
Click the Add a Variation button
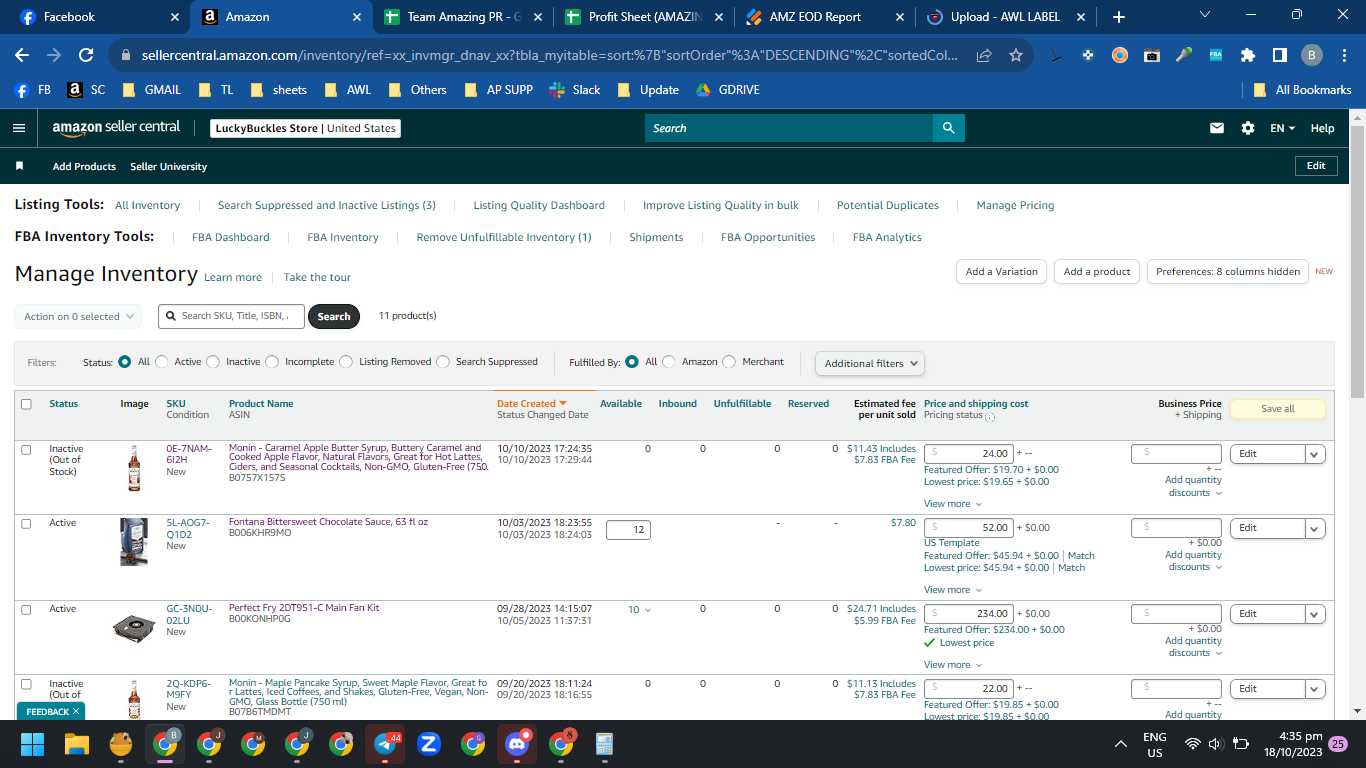click(x=1001, y=272)
